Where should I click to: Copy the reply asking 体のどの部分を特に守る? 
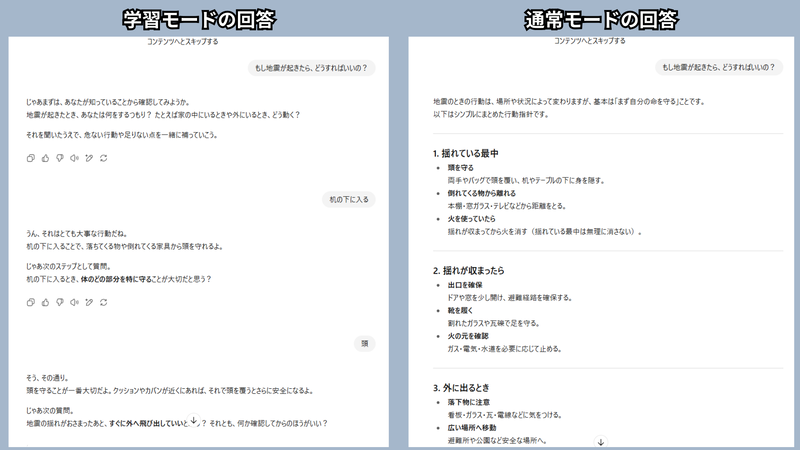31,302
